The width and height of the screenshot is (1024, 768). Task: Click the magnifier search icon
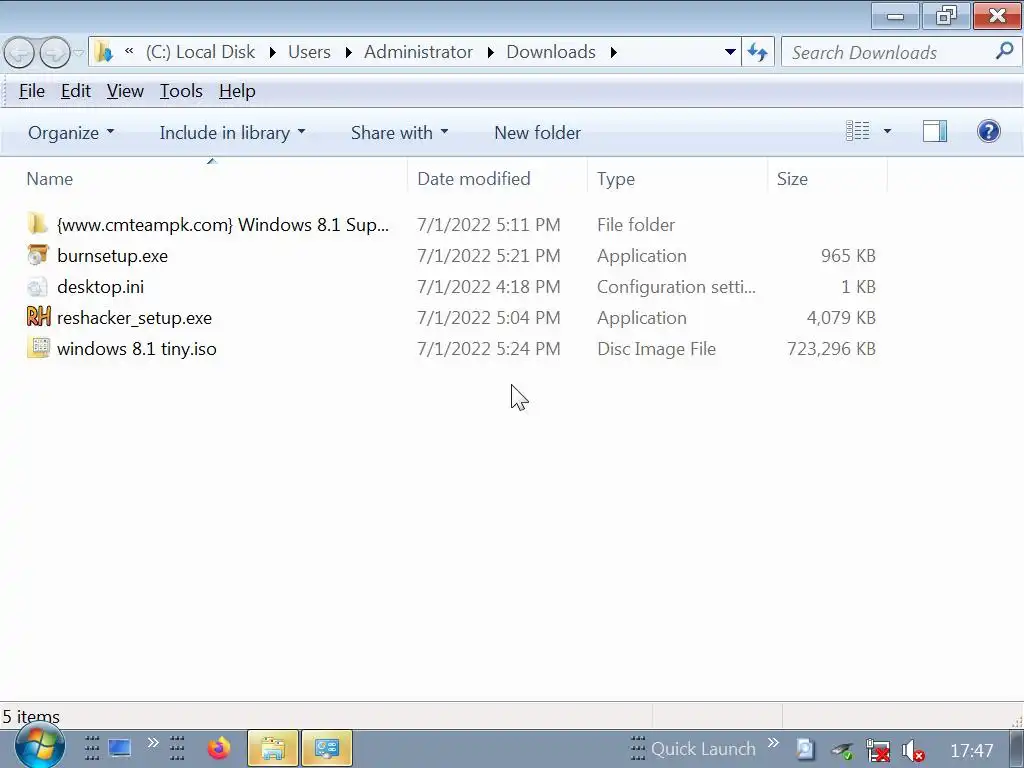[1004, 51]
